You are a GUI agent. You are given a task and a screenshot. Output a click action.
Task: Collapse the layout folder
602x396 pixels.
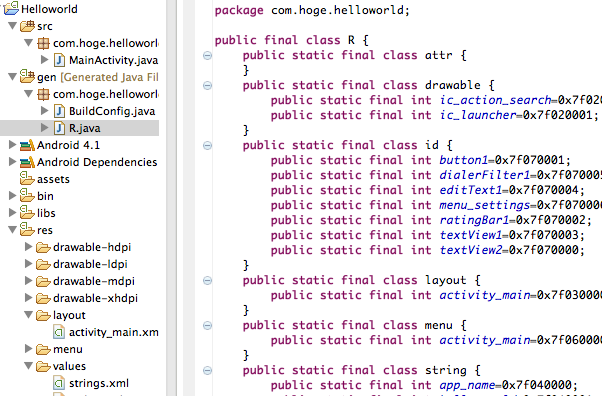(x=28, y=315)
